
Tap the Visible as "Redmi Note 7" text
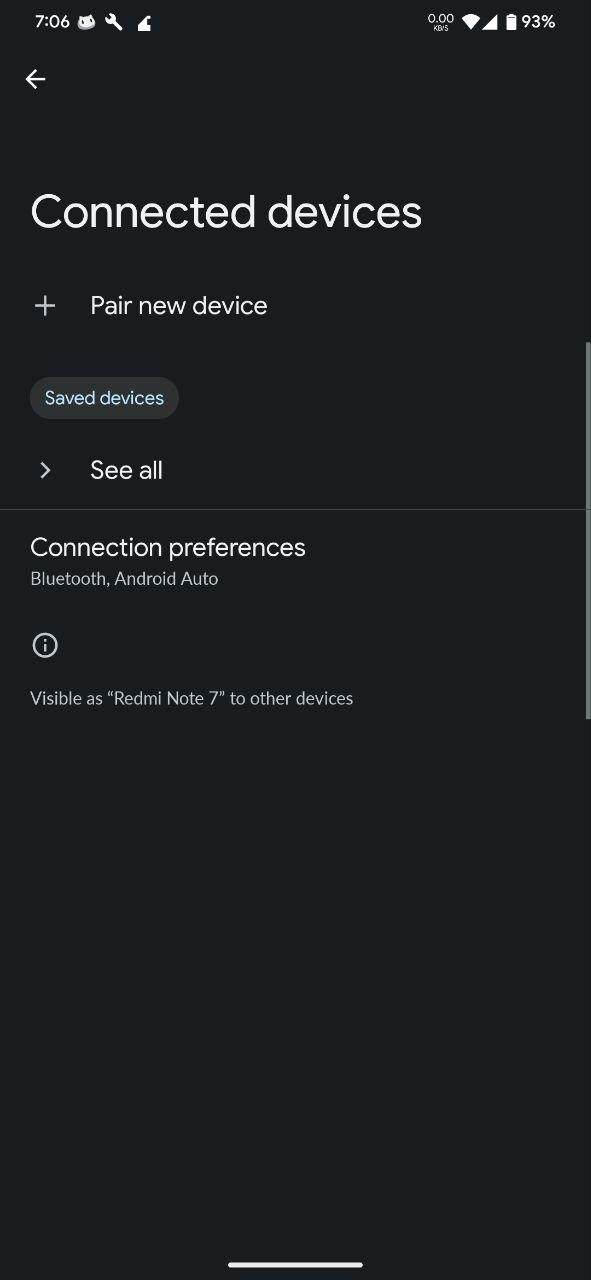tap(192, 698)
